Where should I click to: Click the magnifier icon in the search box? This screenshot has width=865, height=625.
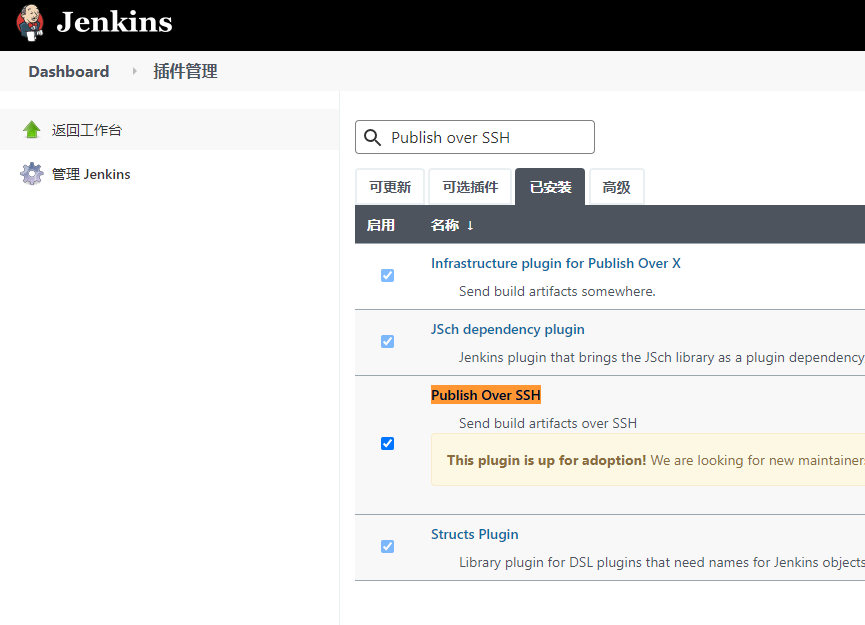point(372,137)
